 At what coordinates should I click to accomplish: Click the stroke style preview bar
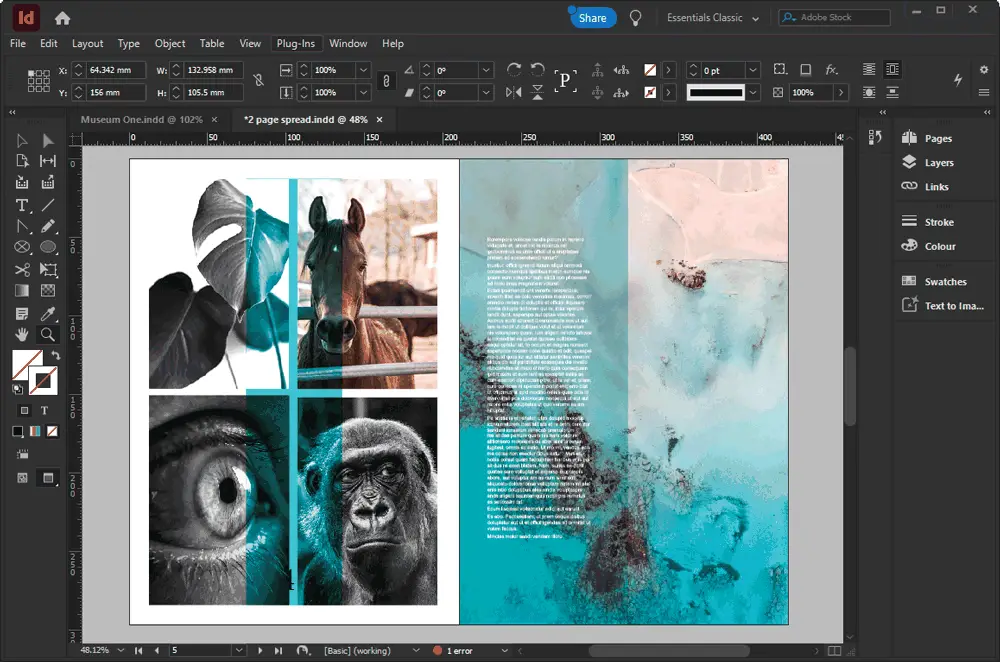(x=716, y=92)
